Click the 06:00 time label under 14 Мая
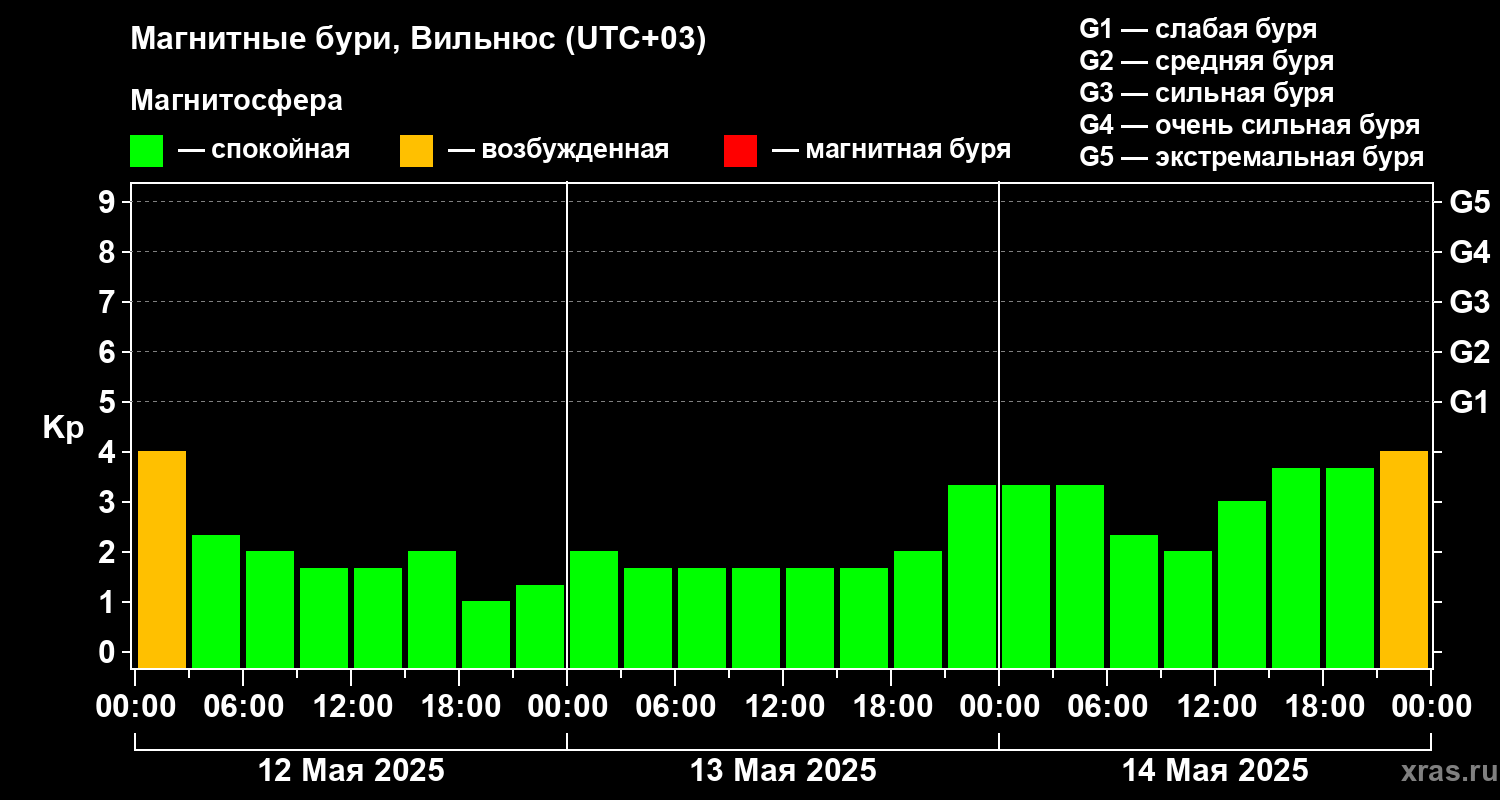This screenshot has width=1500, height=800. coord(1107,706)
